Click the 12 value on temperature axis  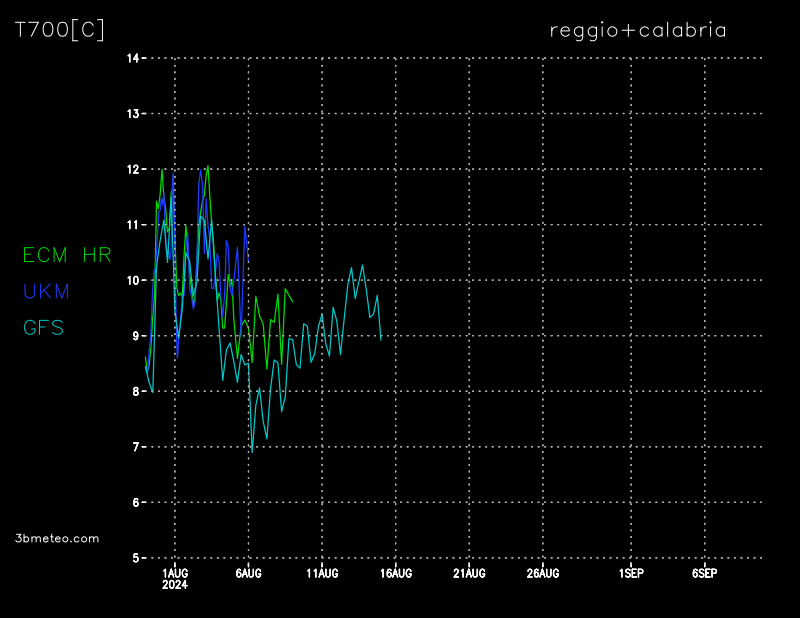pyautogui.click(x=132, y=169)
